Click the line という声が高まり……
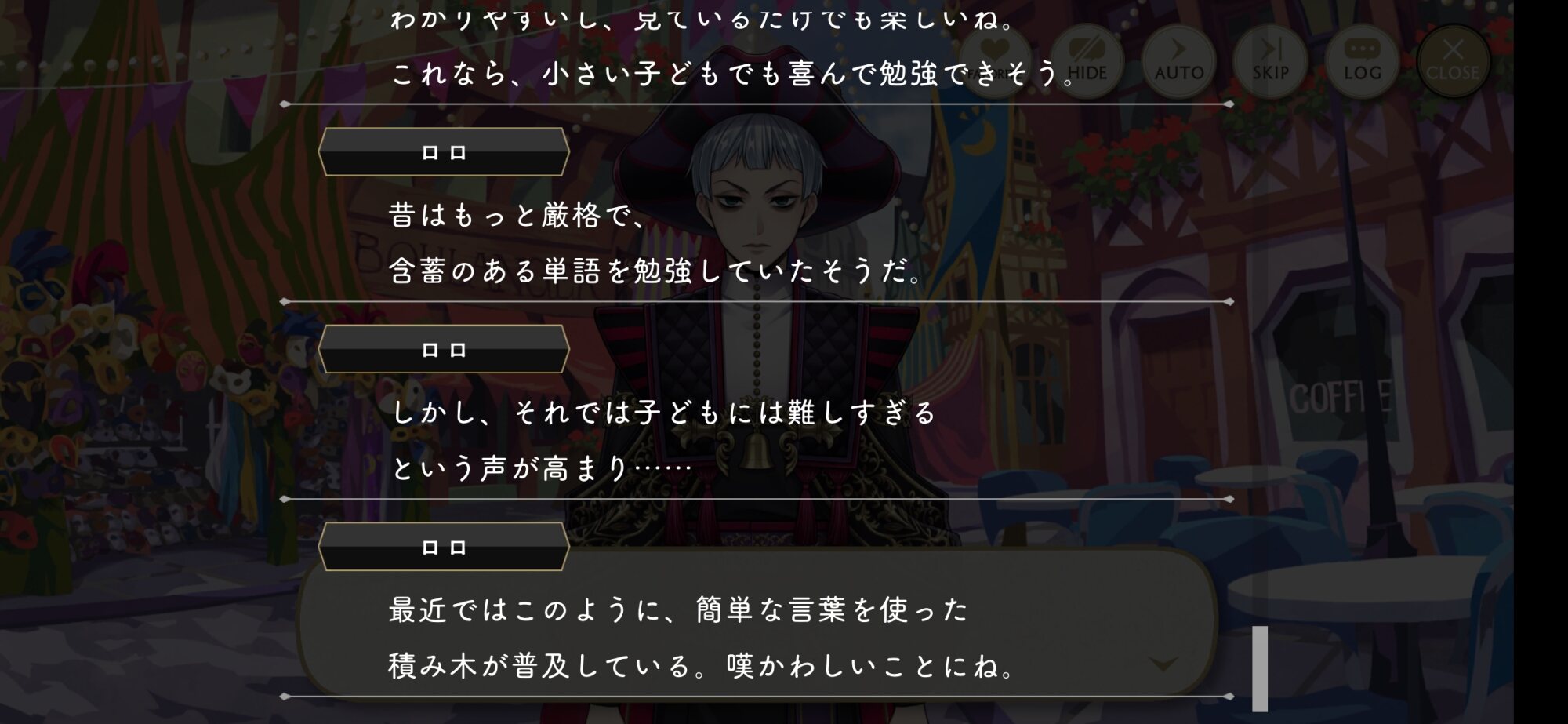This screenshot has height=724, width=1568. [541, 468]
